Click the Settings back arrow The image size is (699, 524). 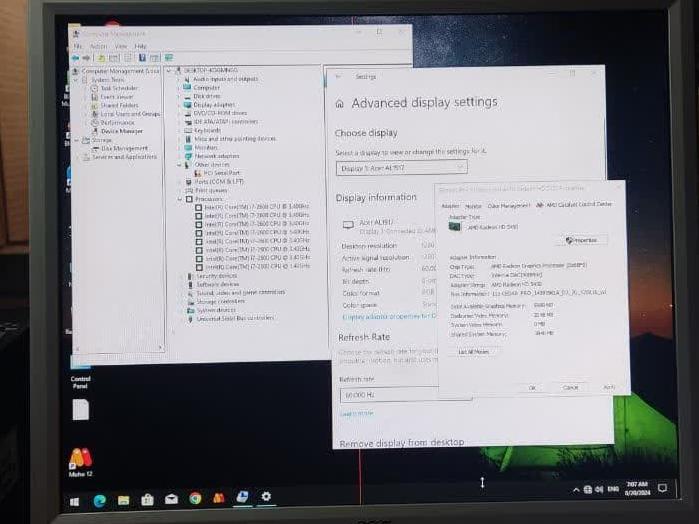coord(338,77)
